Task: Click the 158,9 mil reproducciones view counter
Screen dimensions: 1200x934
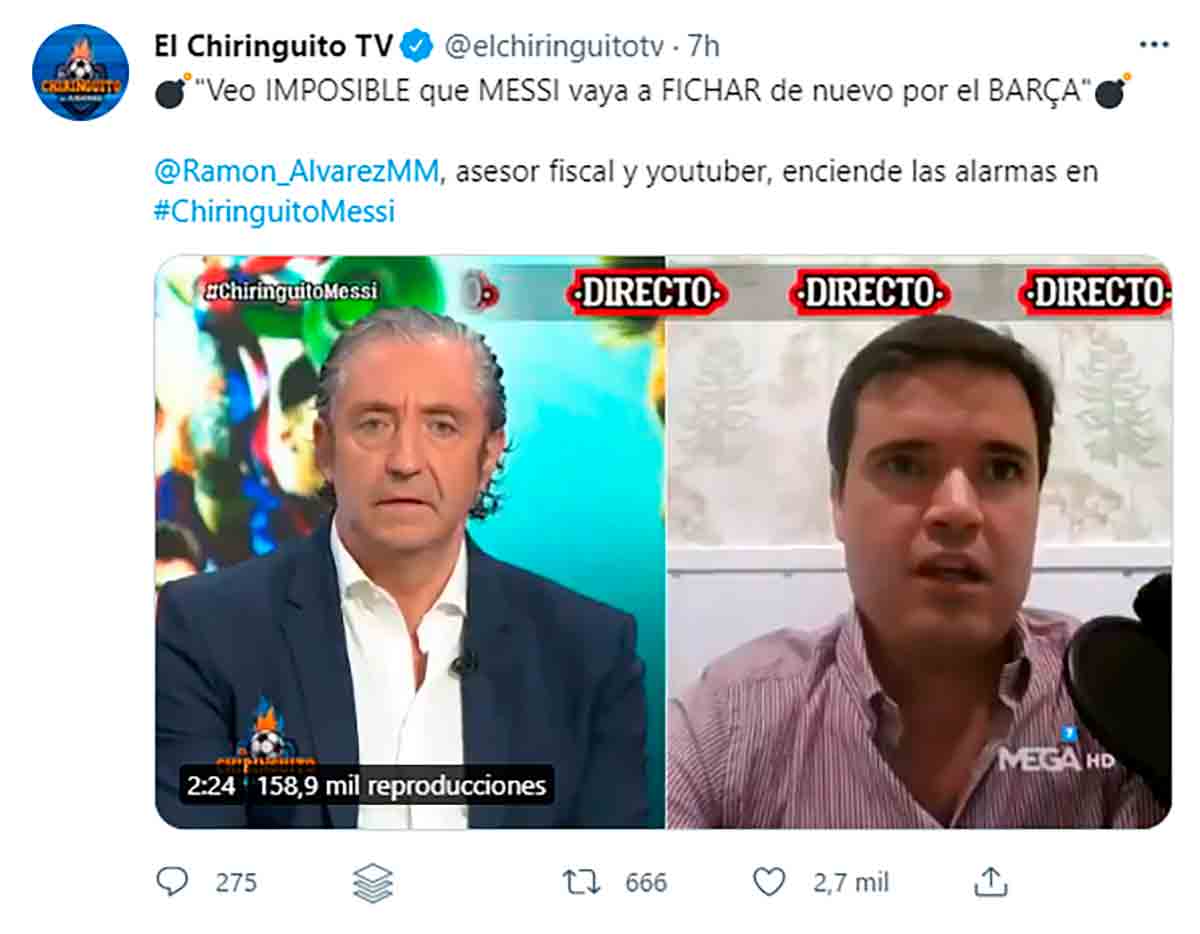Action: (x=402, y=785)
